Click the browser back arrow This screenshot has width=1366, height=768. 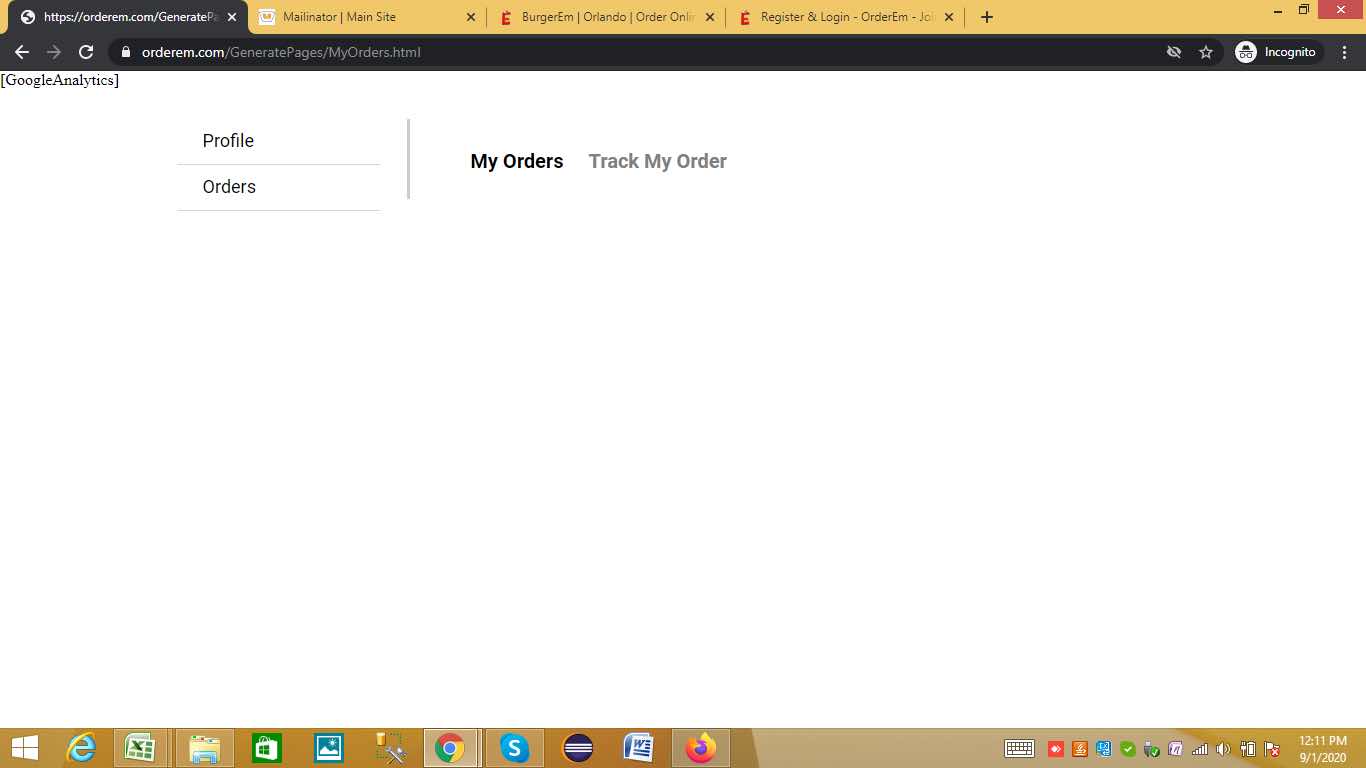[22, 52]
